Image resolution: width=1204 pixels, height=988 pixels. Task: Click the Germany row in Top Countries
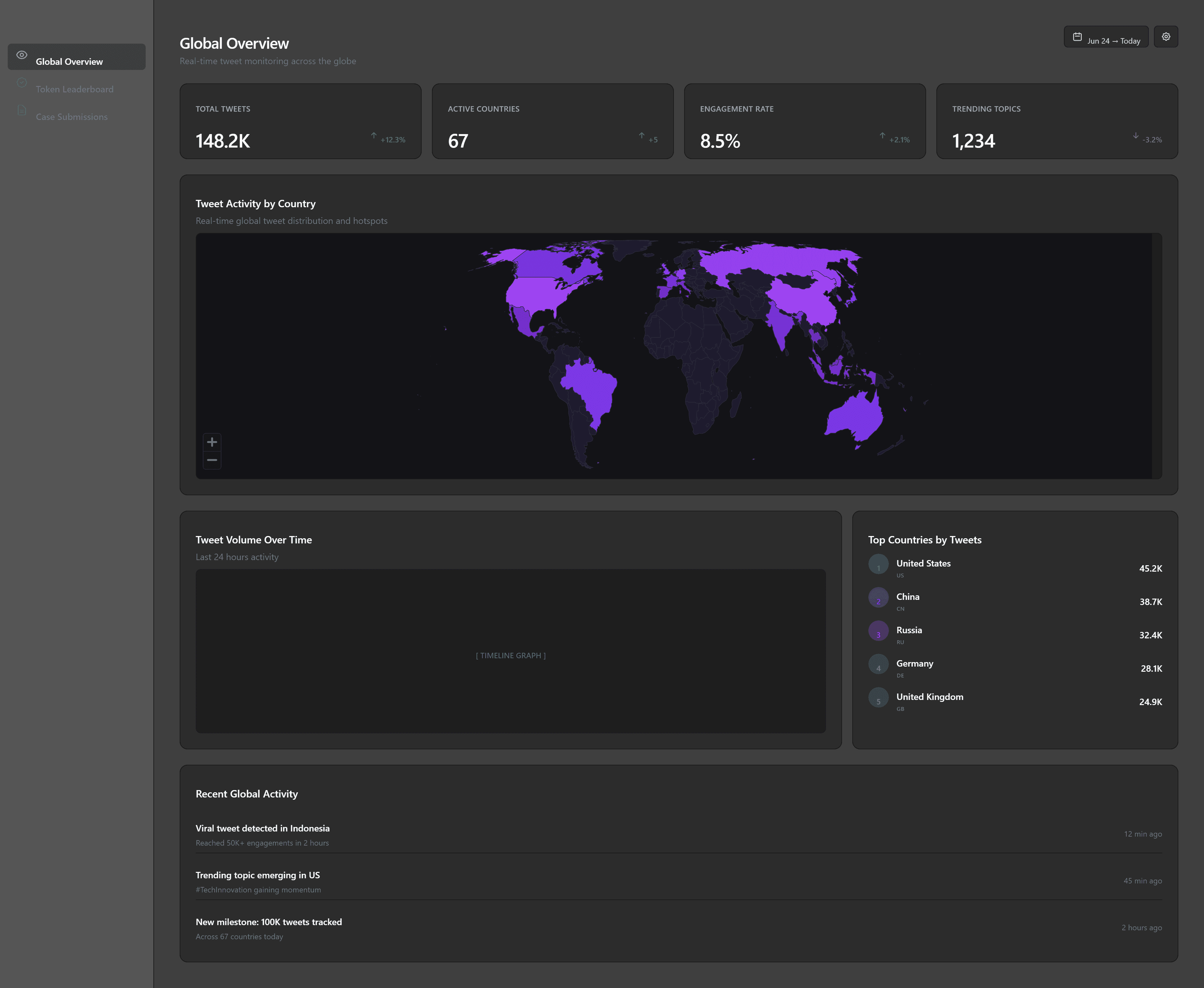[x=1013, y=668]
